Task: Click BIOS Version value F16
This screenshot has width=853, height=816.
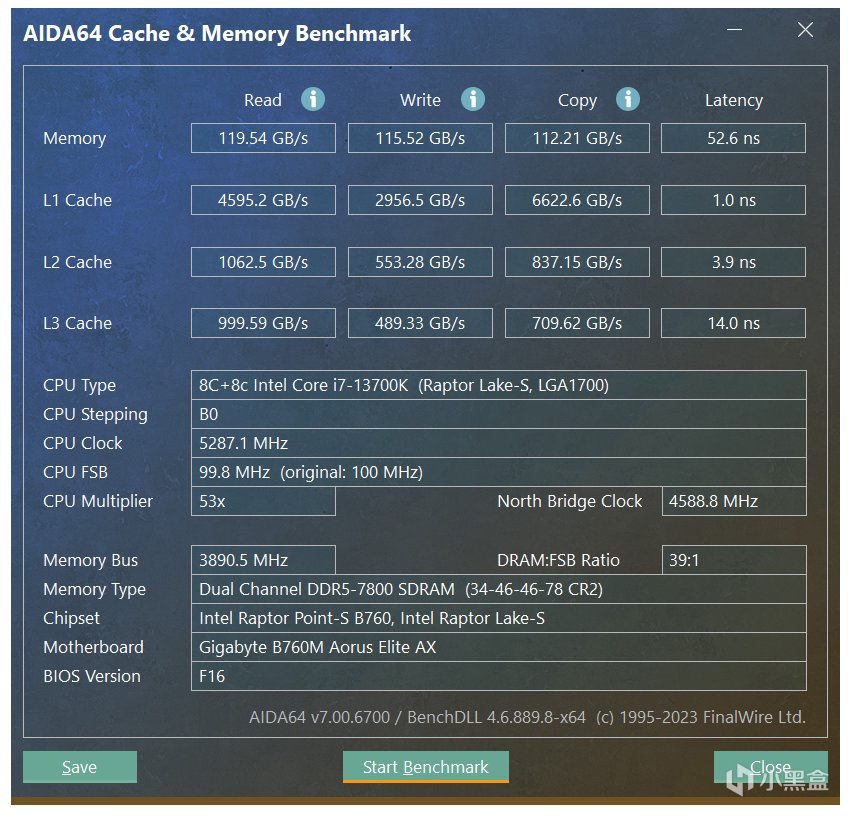Action: pyautogui.click(x=499, y=676)
